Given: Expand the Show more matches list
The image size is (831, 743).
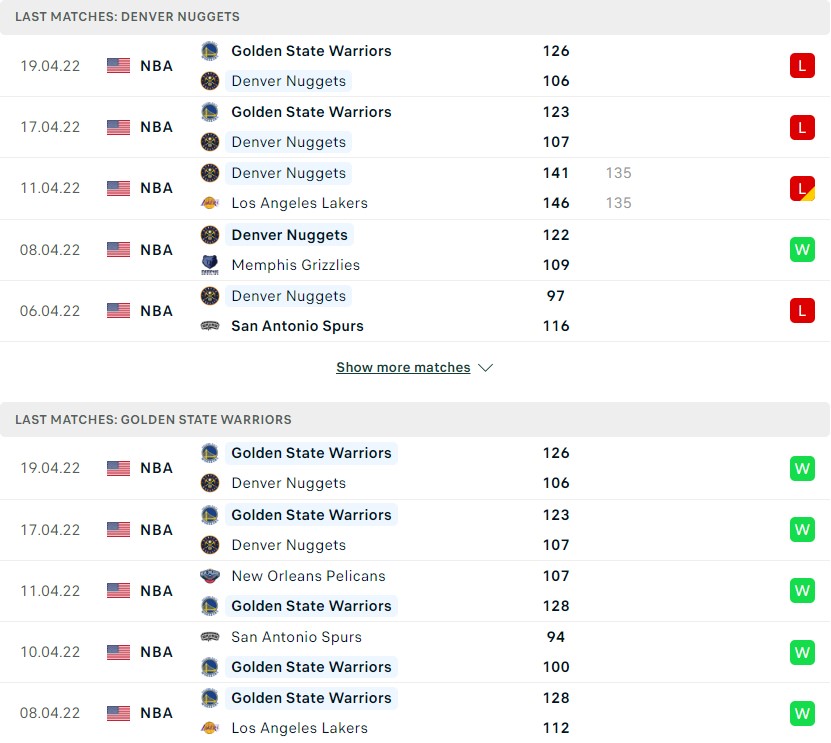Looking at the screenshot, I should [403, 367].
